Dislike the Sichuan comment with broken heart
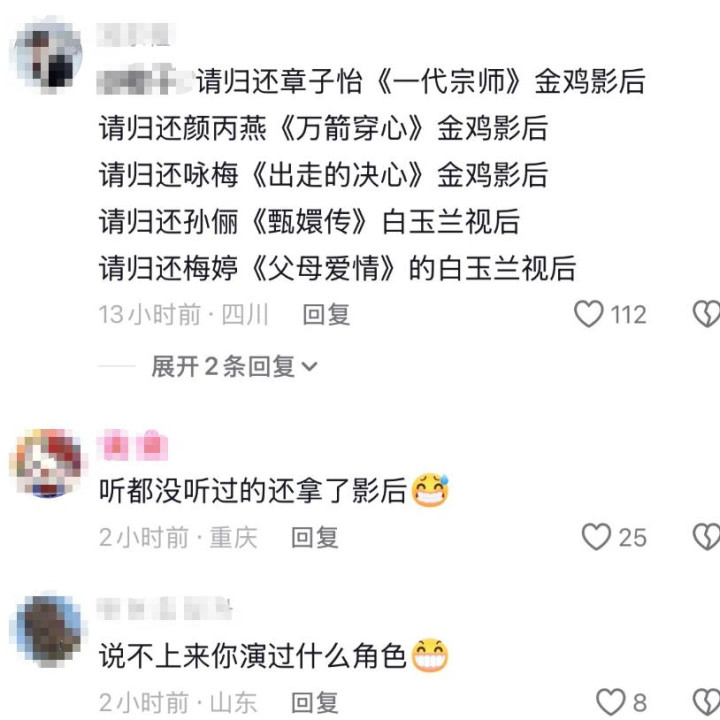Image resolution: width=720 pixels, height=720 pixels. [x=706, y=314]
